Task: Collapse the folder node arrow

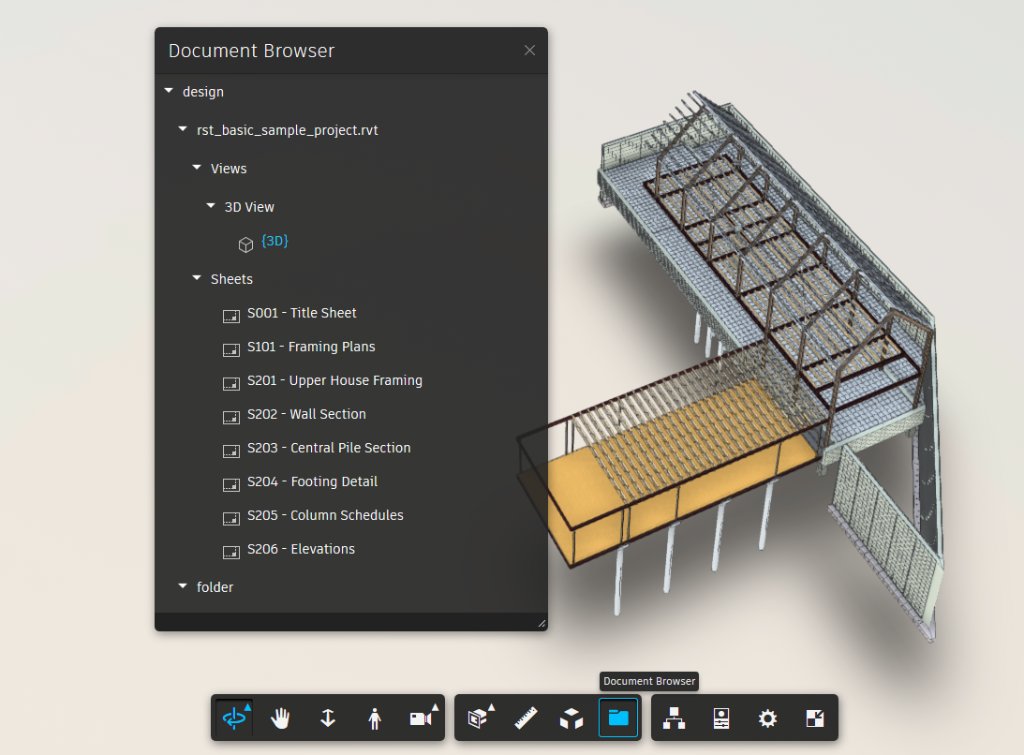Action: (x=183, y=586)
